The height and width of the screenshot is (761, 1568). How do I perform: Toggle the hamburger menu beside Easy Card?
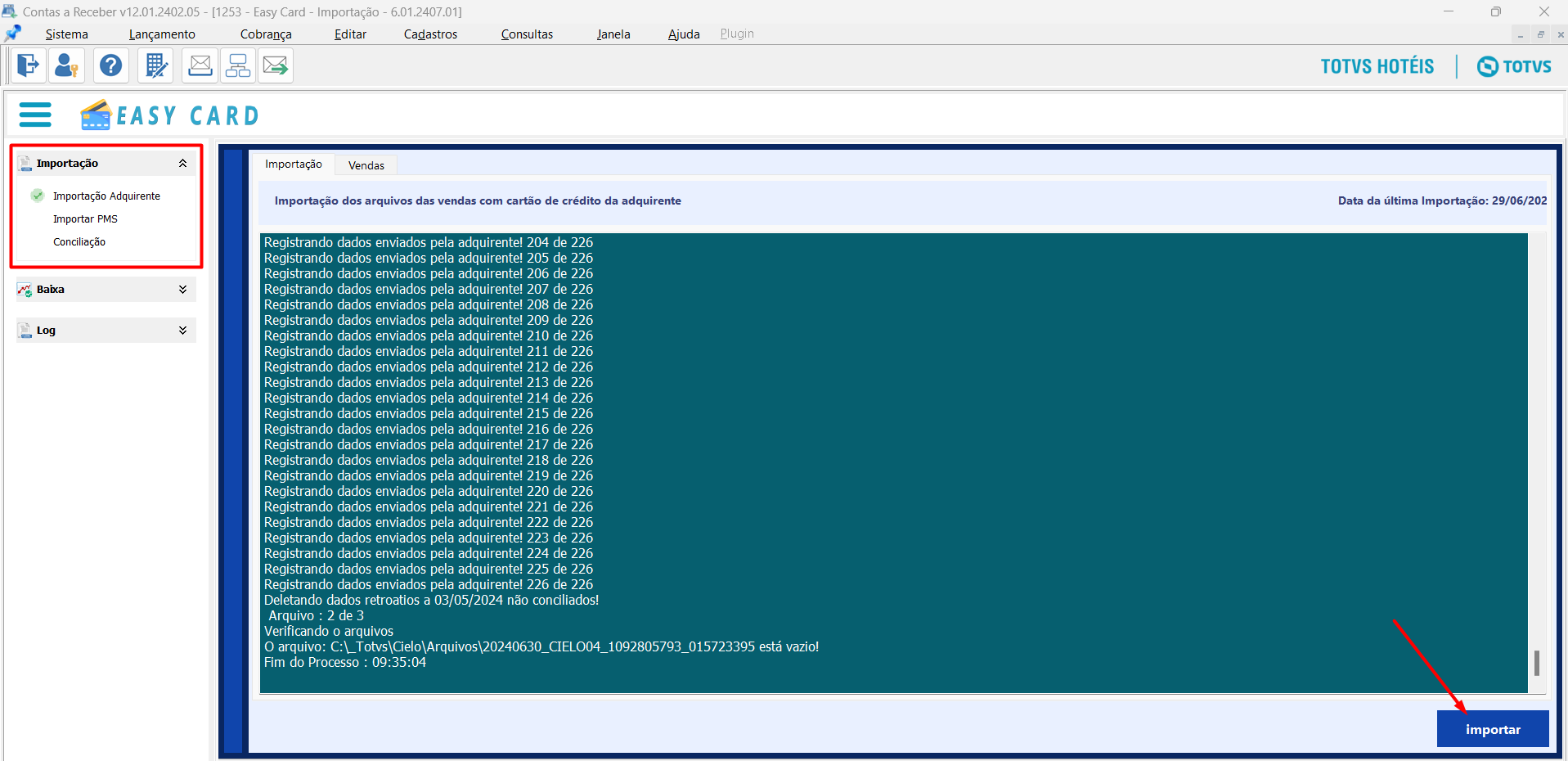coord(35,115)
